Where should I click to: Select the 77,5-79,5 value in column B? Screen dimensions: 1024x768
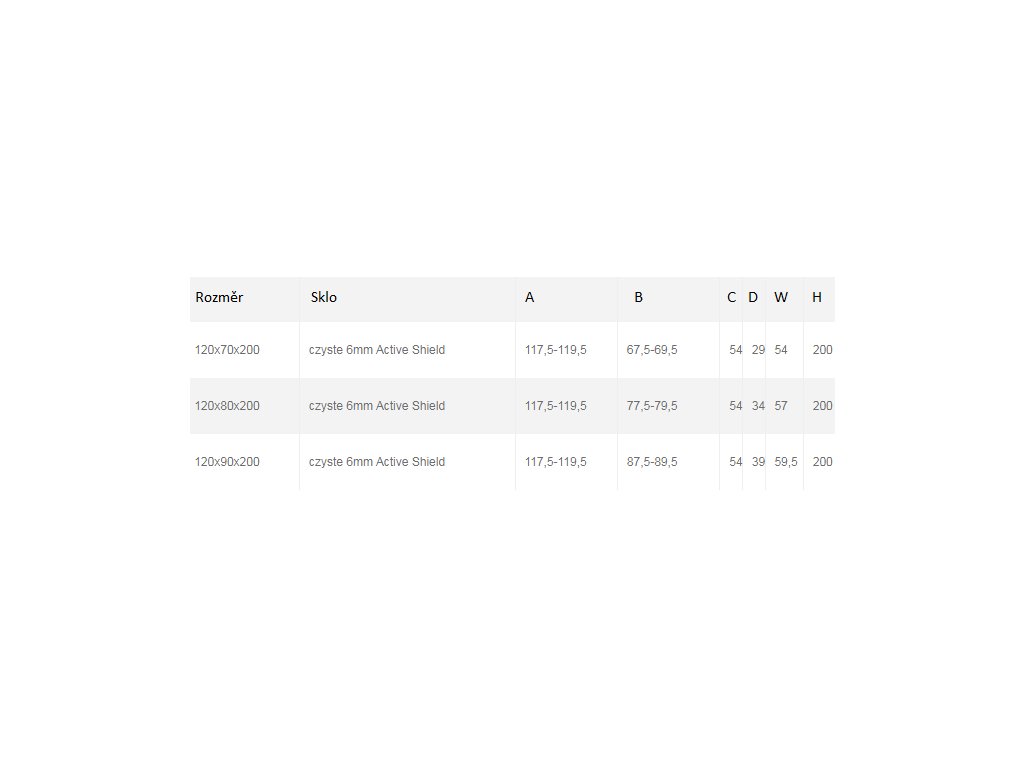click(x=652, y=406)
